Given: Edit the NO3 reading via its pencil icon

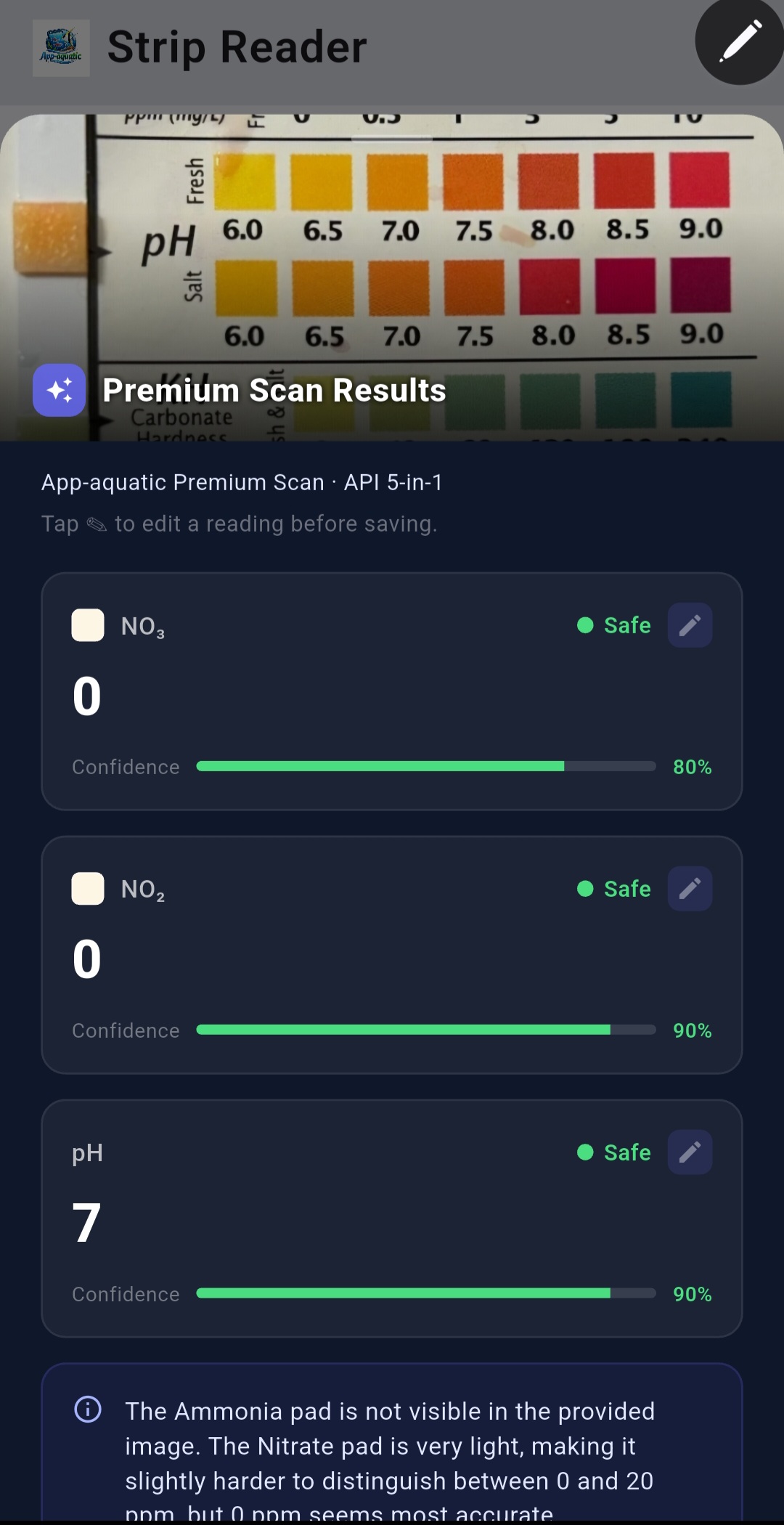Looking at the screenshot, I should click(x=689, y=625).
